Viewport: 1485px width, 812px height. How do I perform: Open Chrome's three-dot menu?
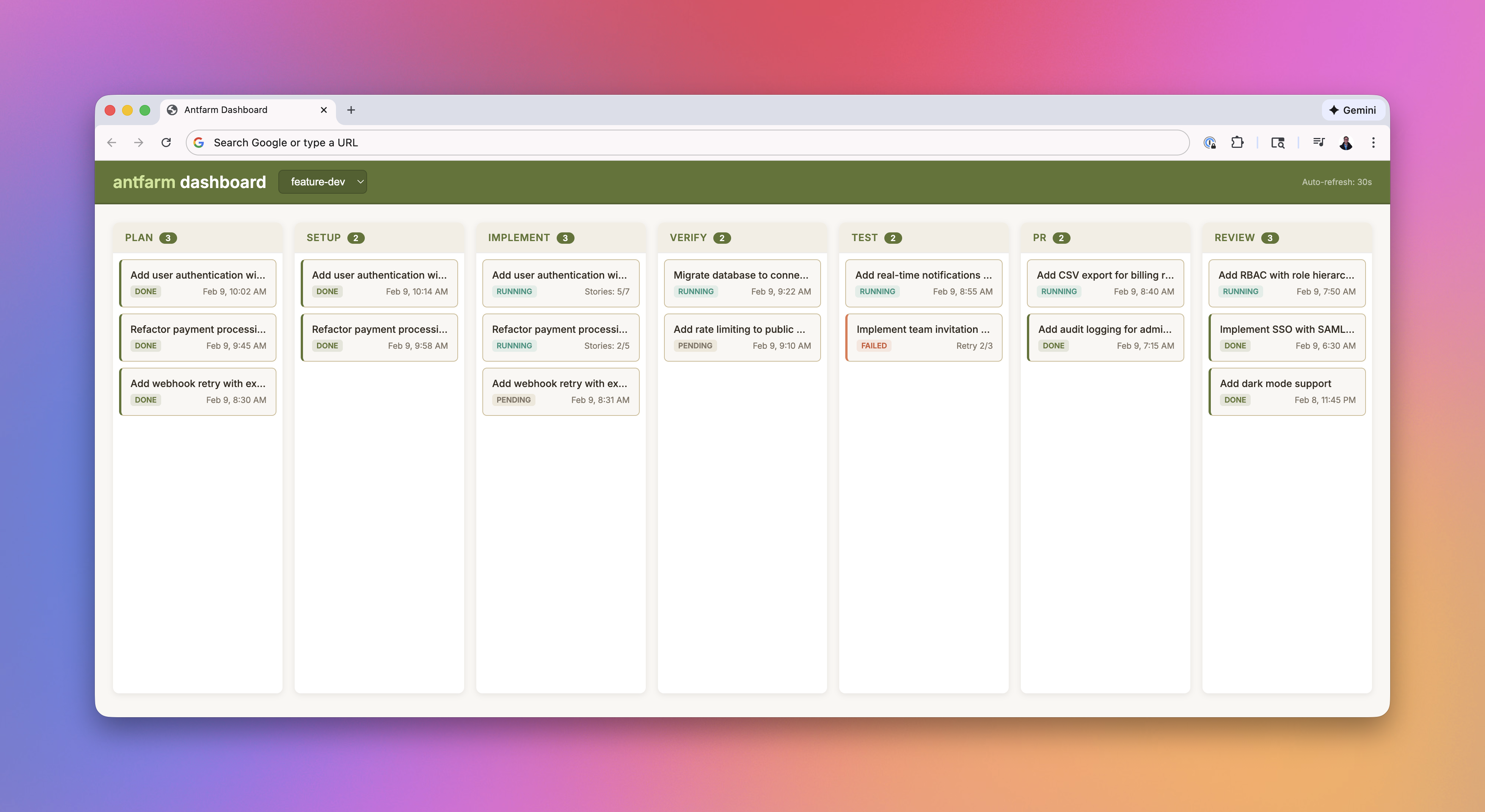coord(1374,142)
